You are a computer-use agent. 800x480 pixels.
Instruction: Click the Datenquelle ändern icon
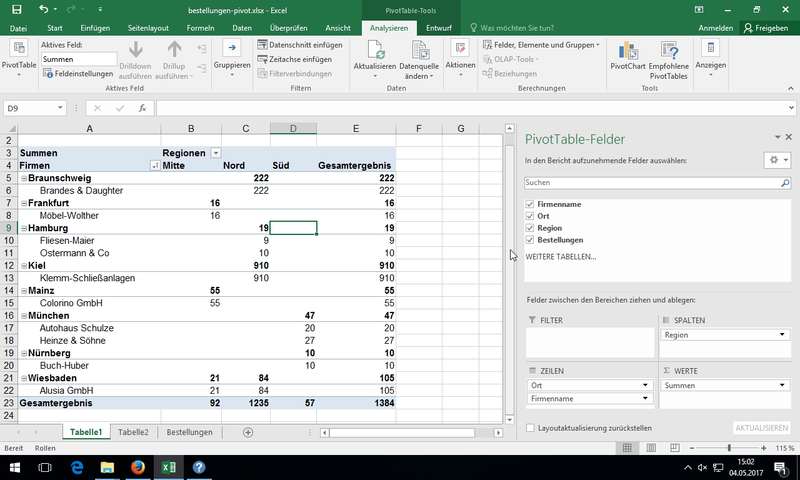418,50
